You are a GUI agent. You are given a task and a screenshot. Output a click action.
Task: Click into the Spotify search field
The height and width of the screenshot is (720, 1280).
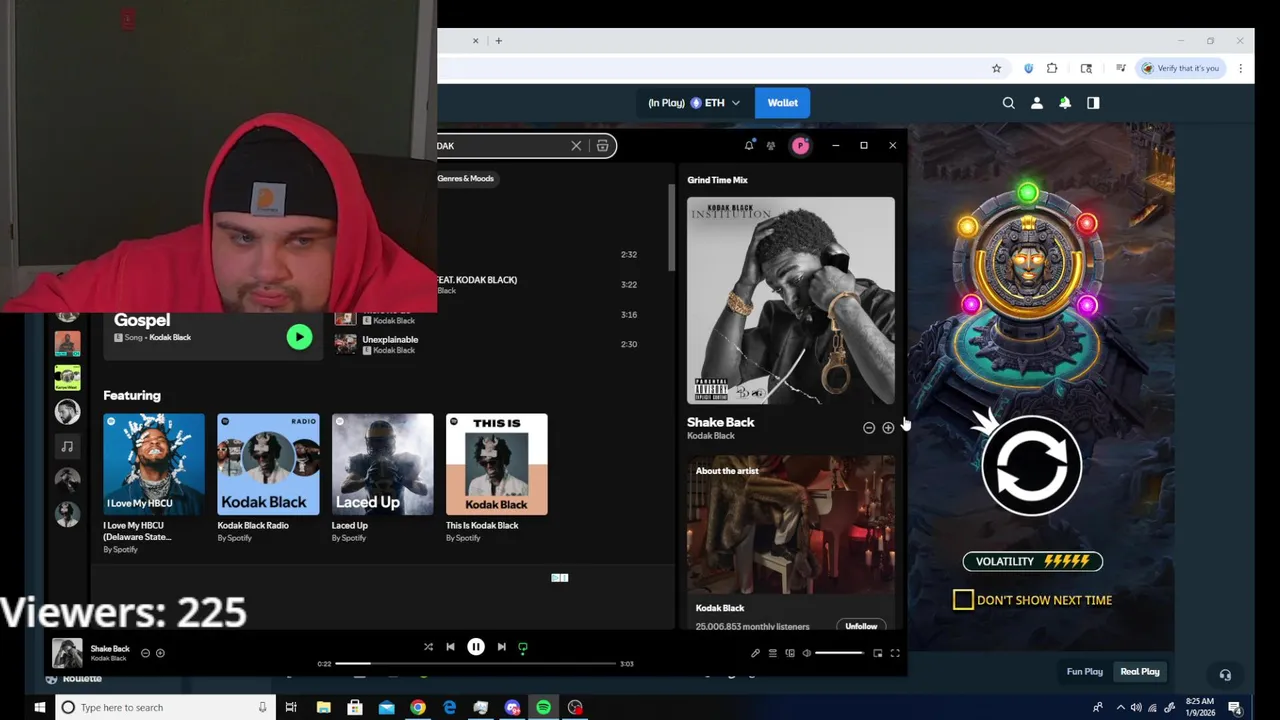click(500, 146)
